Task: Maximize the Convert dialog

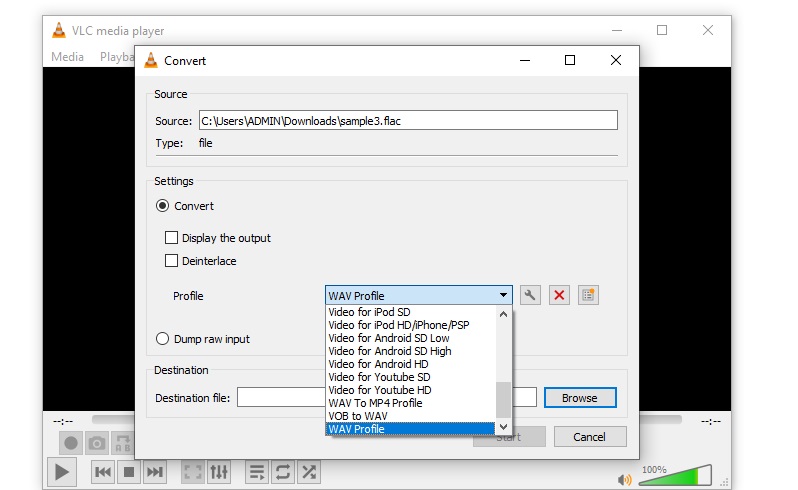Action: [x=570, y=61]
